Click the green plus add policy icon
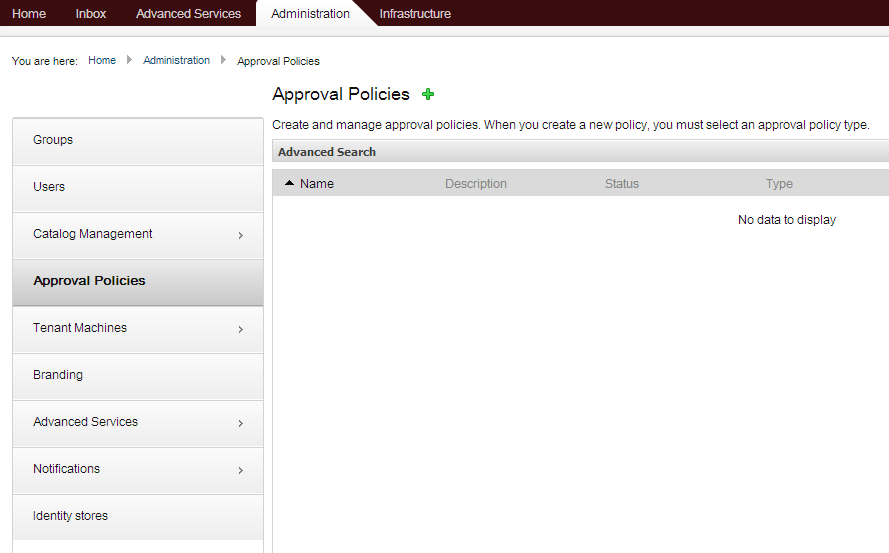The width and height of the screenshot is (889, 553). coord(428,94)
